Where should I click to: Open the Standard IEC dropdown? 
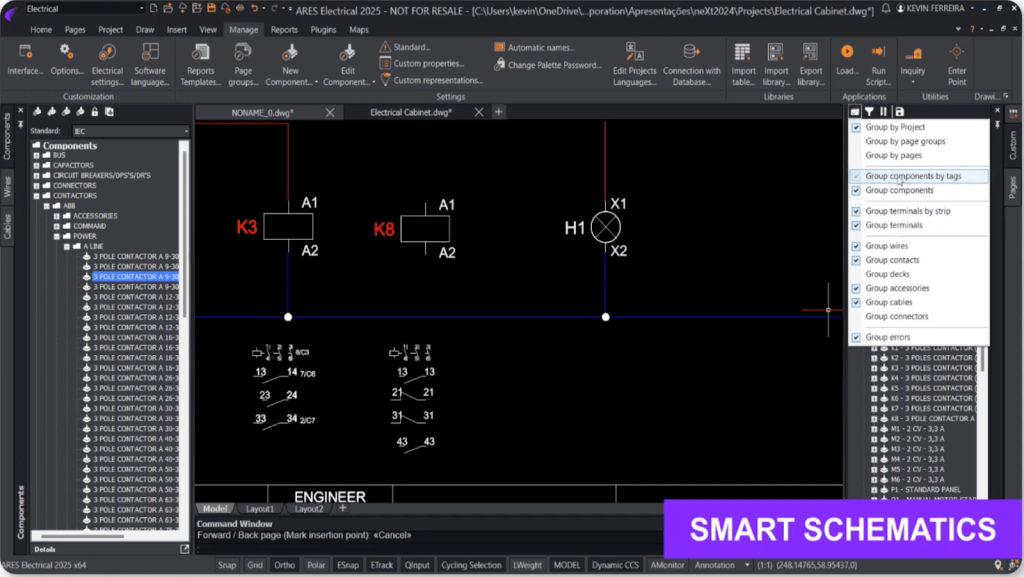pyautogui.click(x=185, y=131)
